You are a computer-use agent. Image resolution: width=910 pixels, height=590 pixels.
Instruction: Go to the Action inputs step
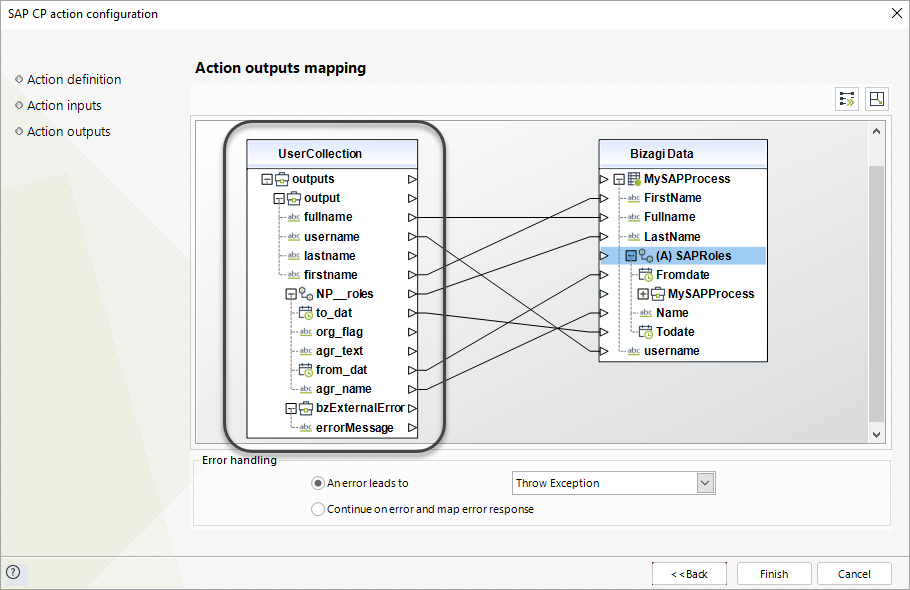click(64, 105)
